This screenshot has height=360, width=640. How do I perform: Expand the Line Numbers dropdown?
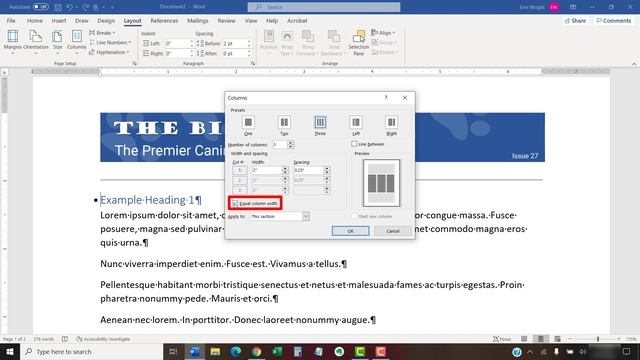[110, 42]
